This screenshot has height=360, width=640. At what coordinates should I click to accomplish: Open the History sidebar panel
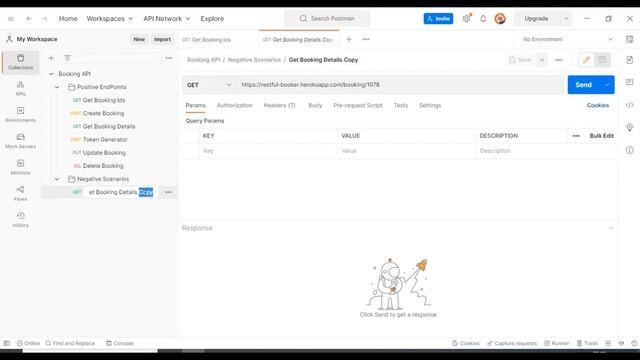point(20,220)
